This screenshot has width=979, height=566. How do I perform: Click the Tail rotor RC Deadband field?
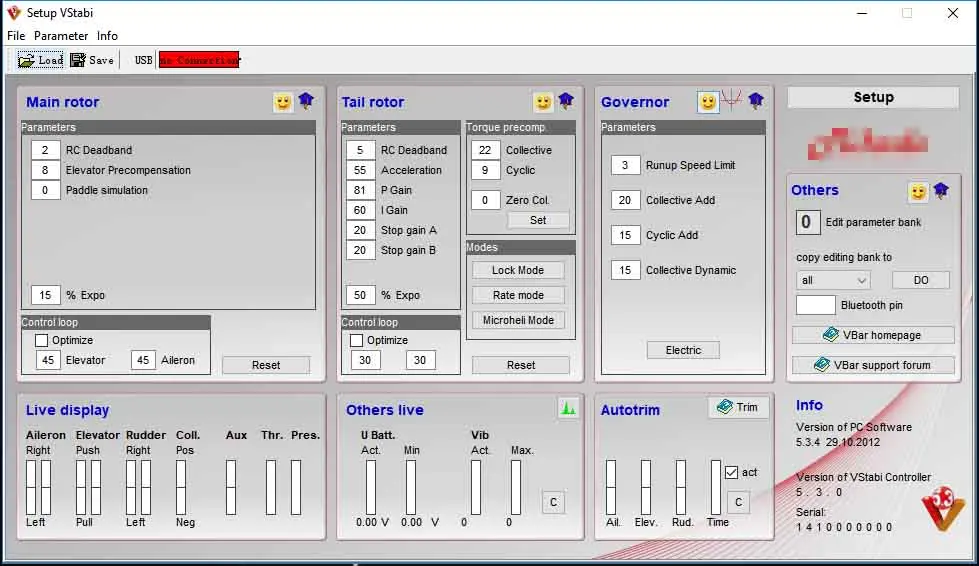[360, 150]
